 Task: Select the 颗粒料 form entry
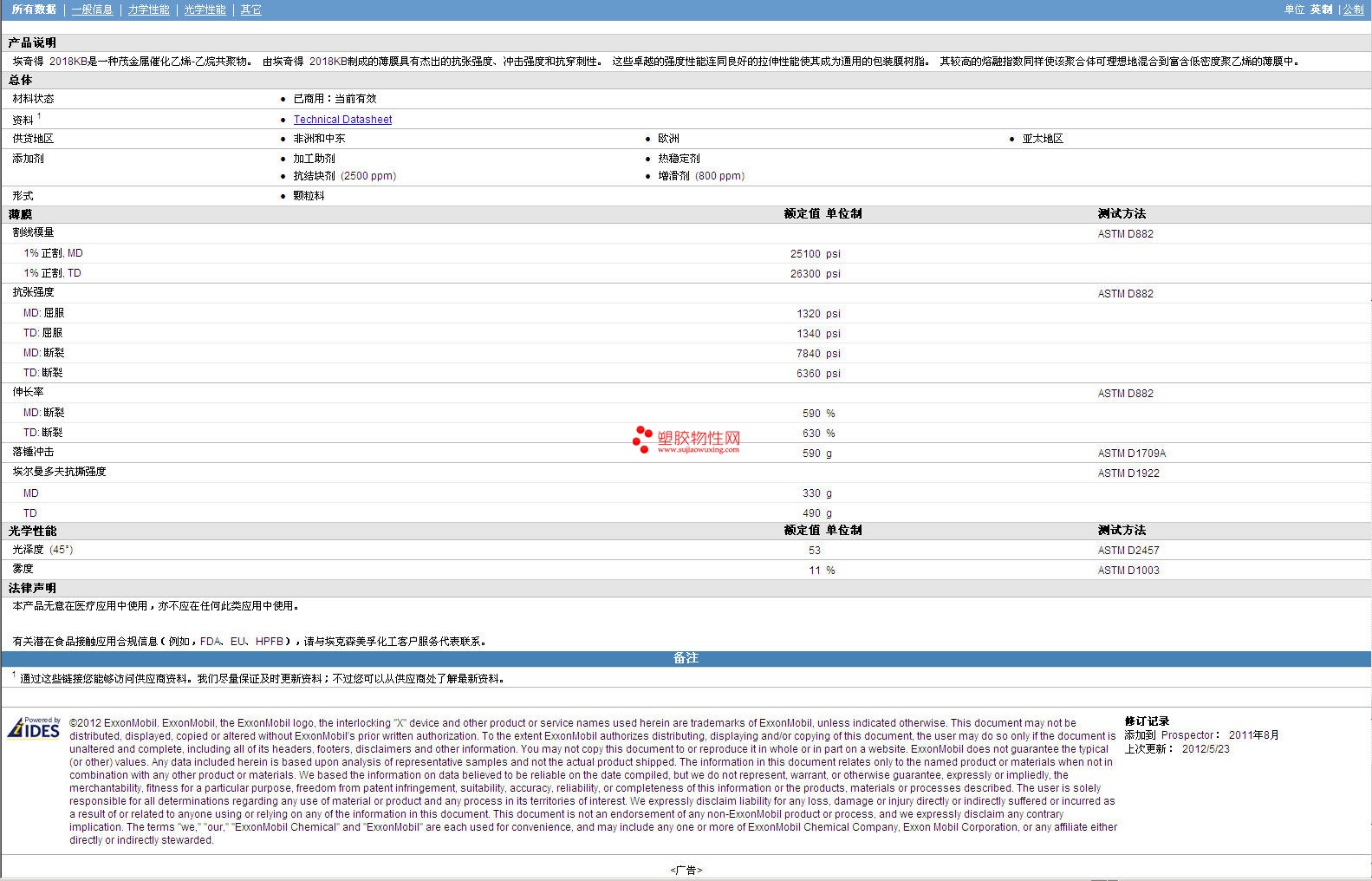tap(309, 196)
